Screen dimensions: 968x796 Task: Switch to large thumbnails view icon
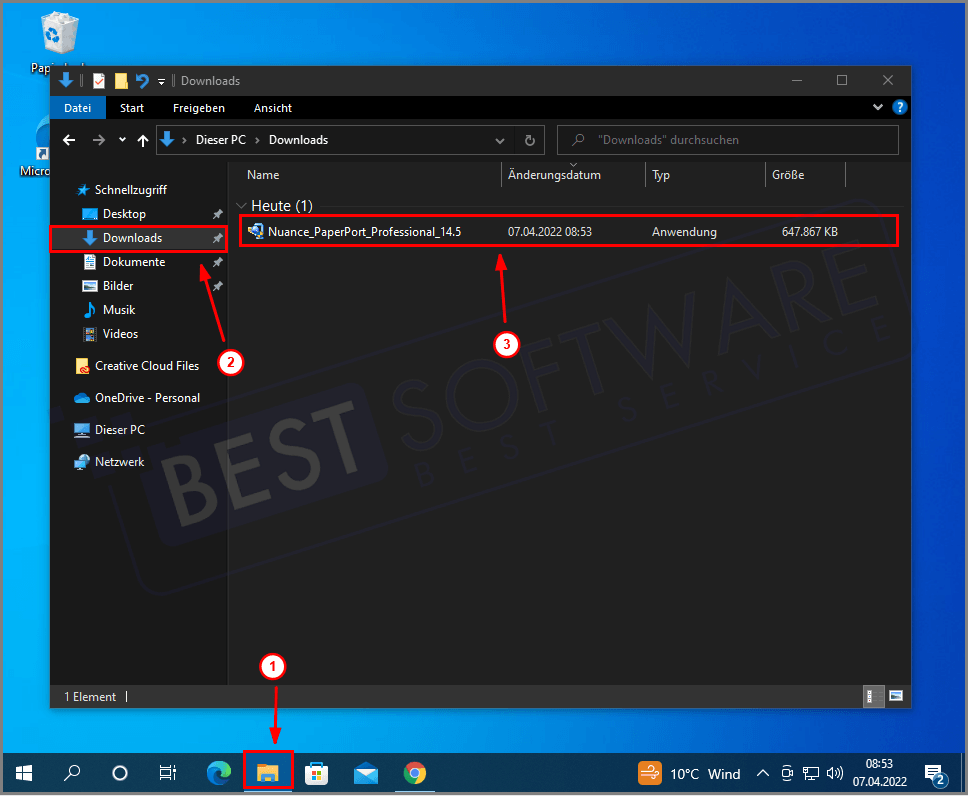click(x=896, y=696)
